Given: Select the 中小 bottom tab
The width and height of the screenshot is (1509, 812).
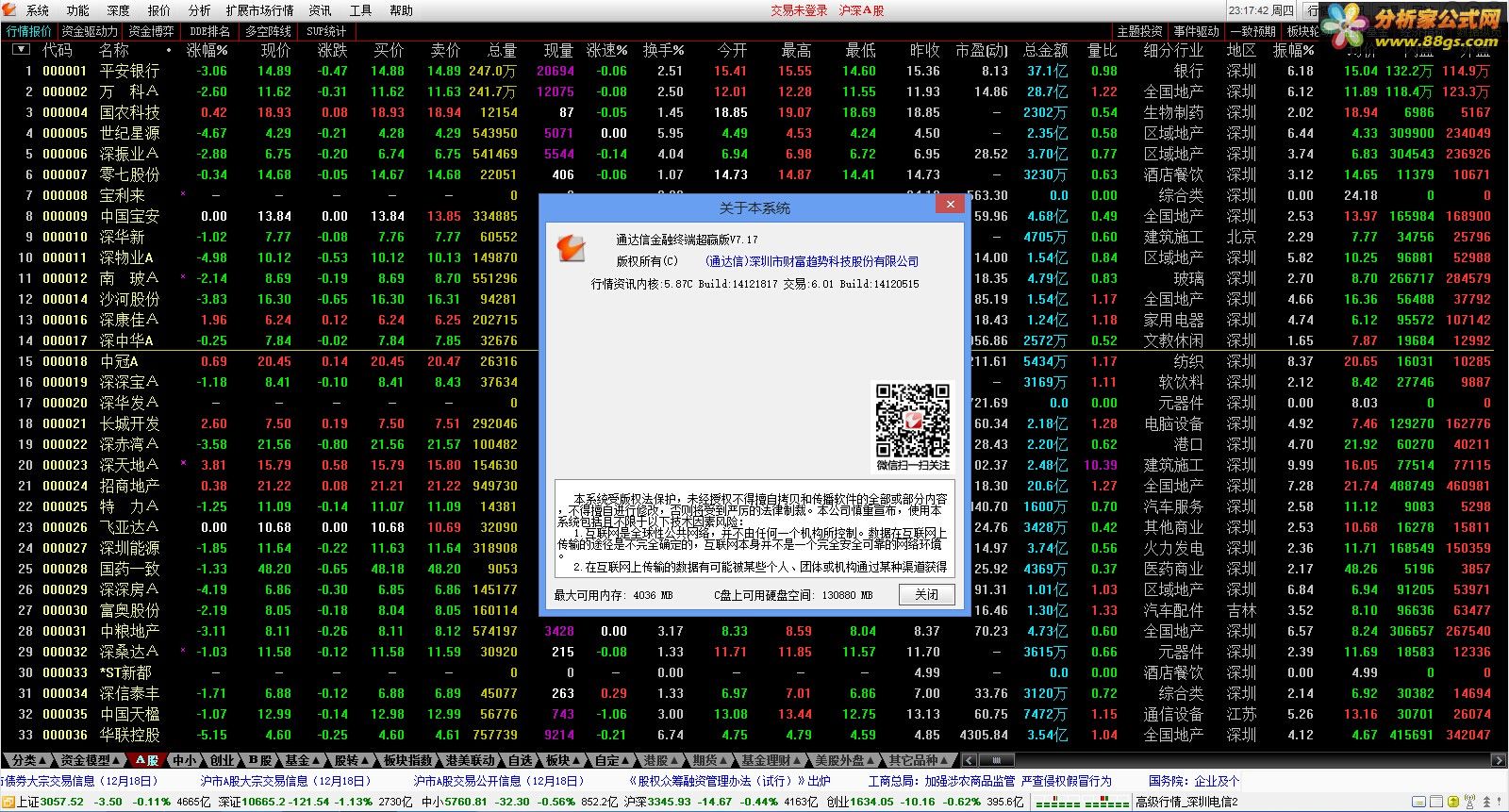Looking at the screenshot, I should pyautogui.click(x=185, y=760).
